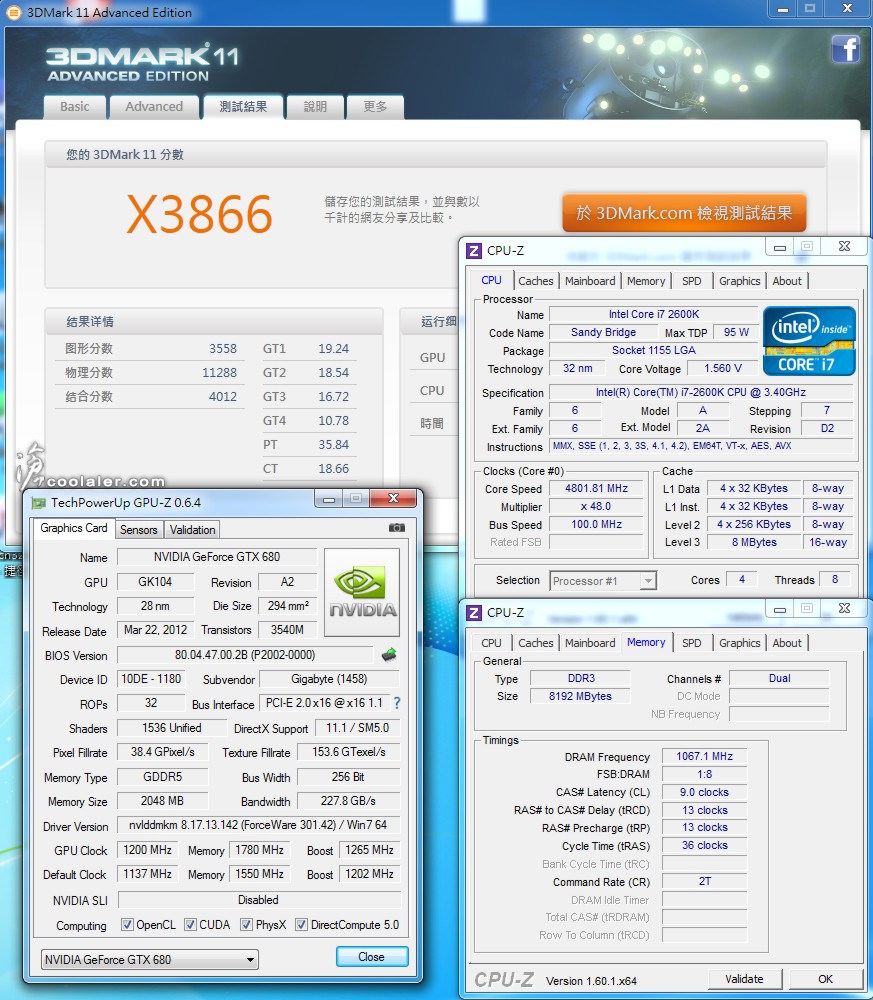Click the 11288 physics score value
This screenshot has height=1000, width=873.
[219, 372]
